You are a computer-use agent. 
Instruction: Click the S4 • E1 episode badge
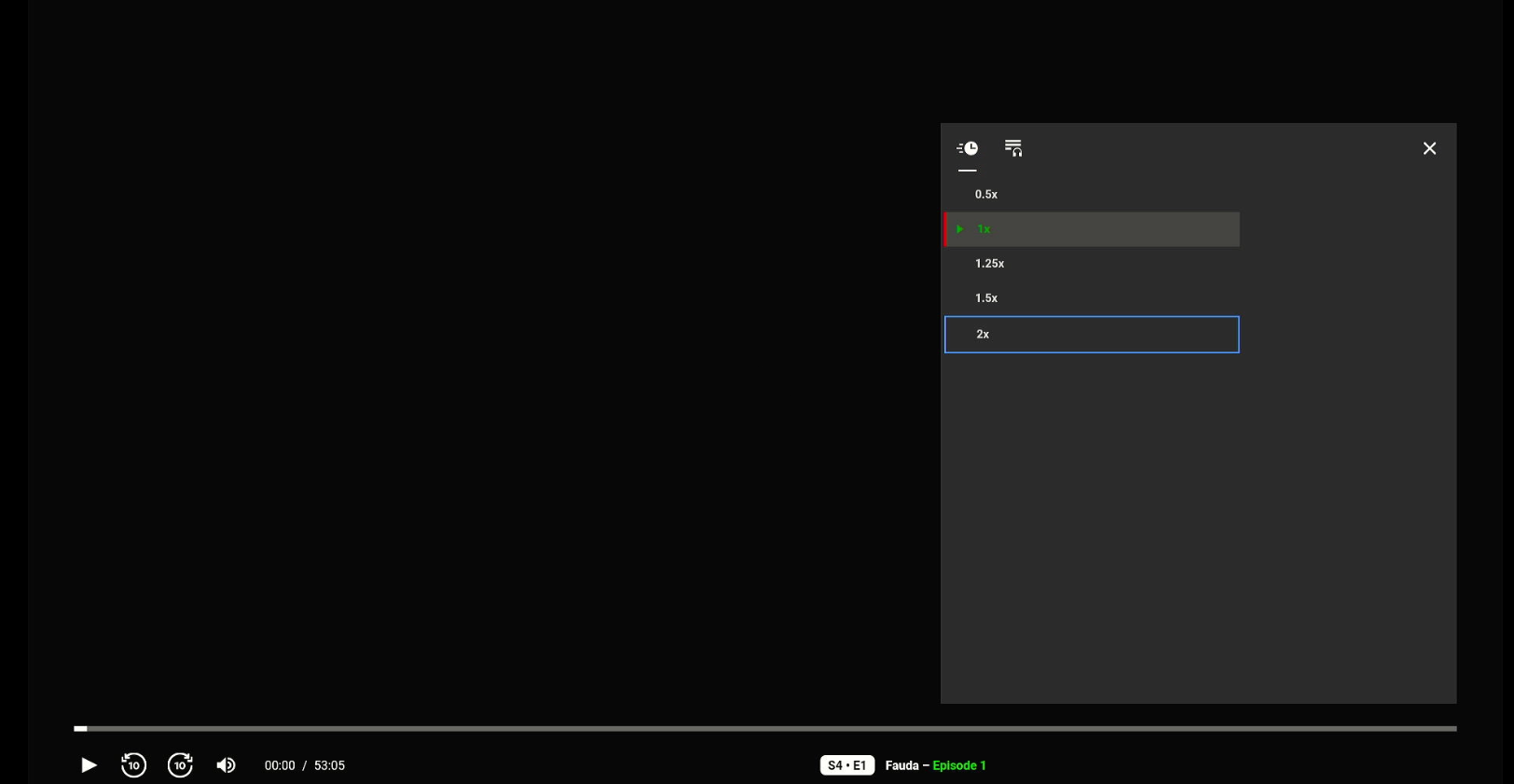click(x=847, y=765)
